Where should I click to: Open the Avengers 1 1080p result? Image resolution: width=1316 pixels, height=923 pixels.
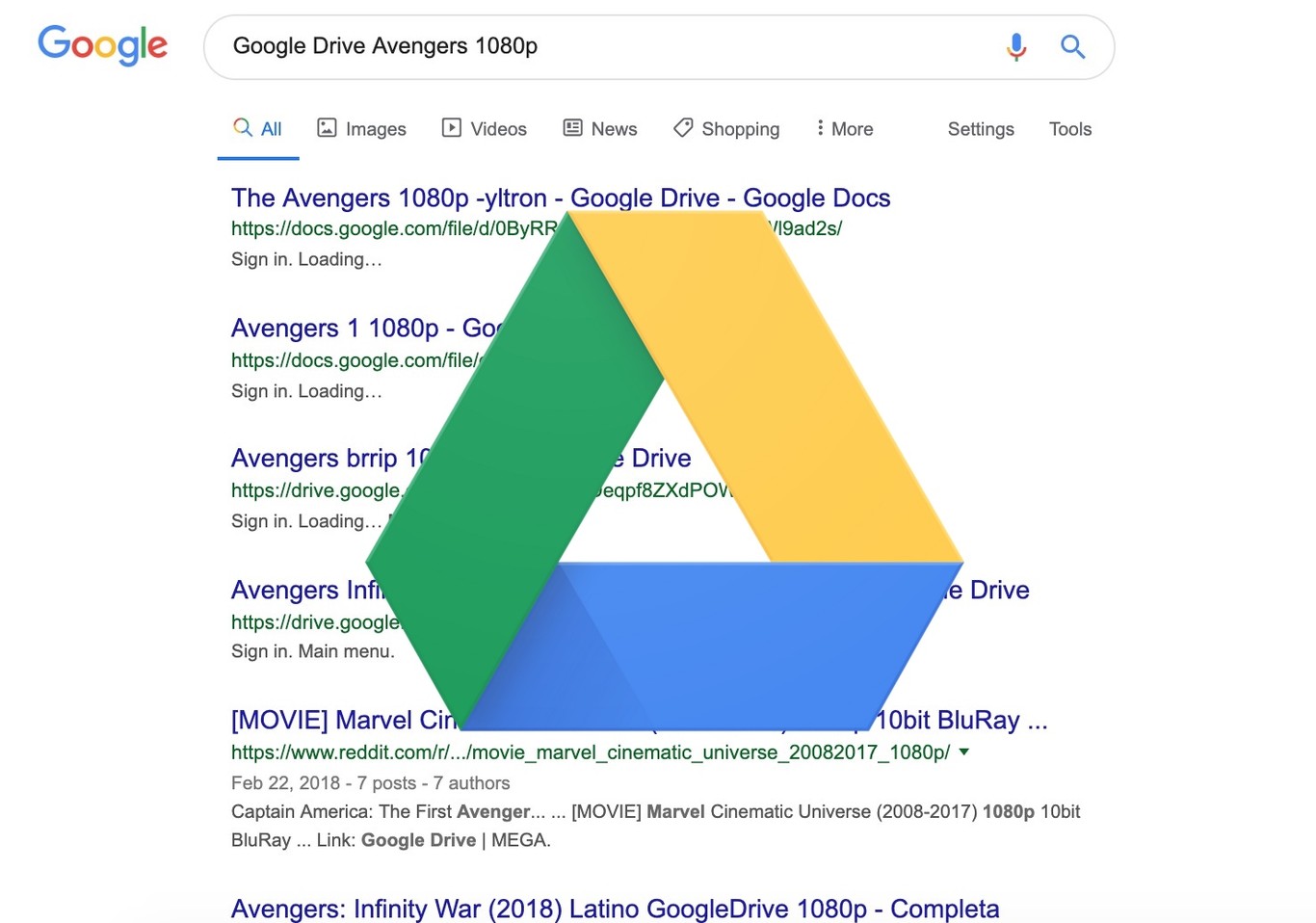click(366, 328)
